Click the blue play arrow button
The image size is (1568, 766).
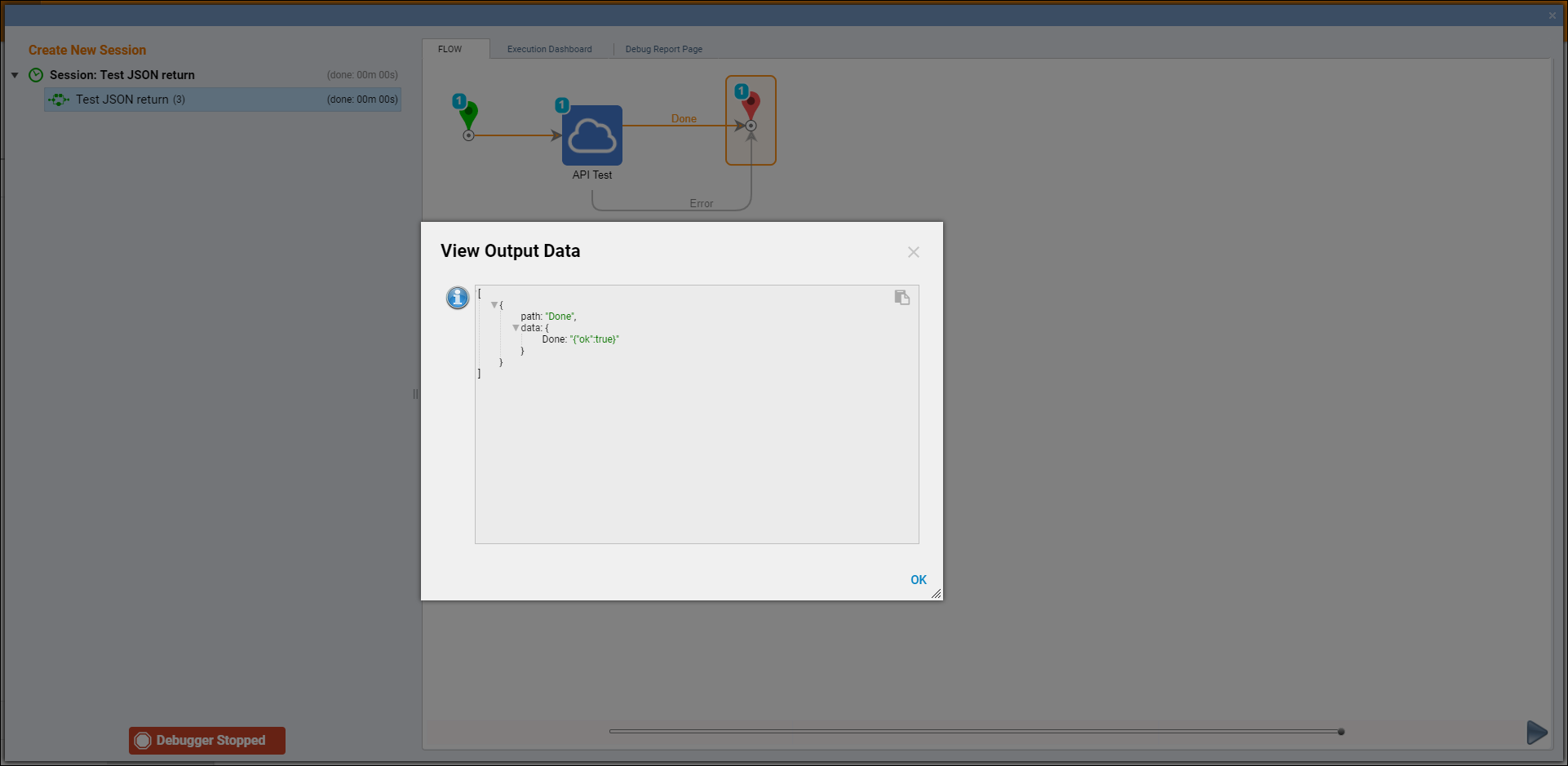pyautogui.click(x=1537, y=733)
